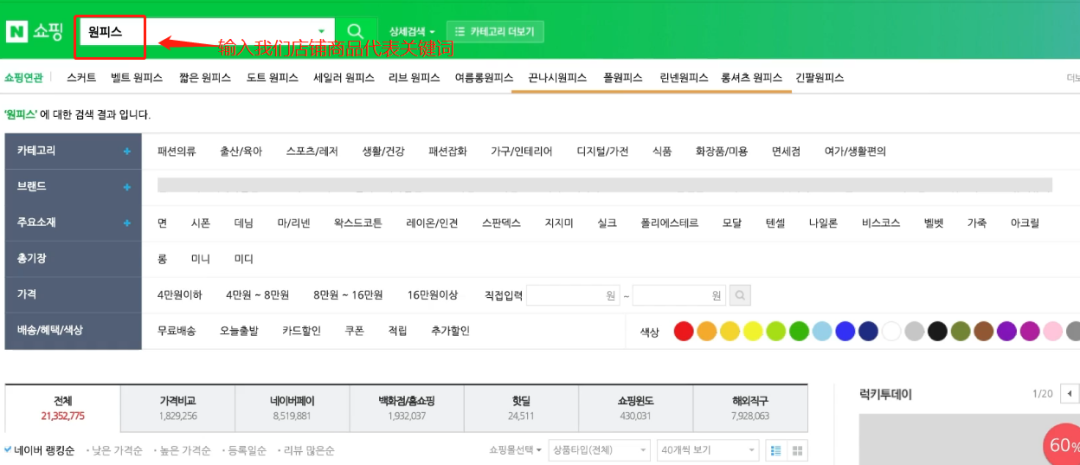The height and width of the screenshot is (465, 1080).
Task: Select the red color swatch
Action: [x=683, y=331]
